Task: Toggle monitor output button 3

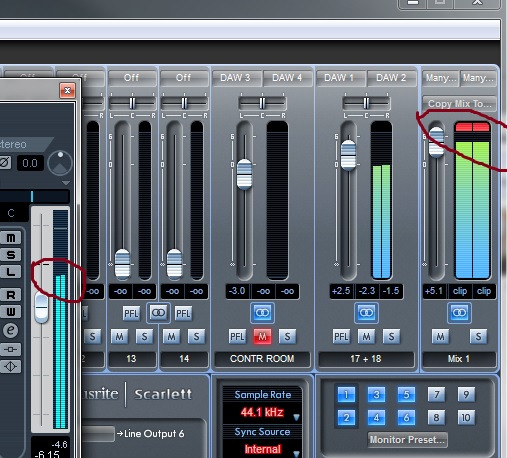Action: pos(376,395)
